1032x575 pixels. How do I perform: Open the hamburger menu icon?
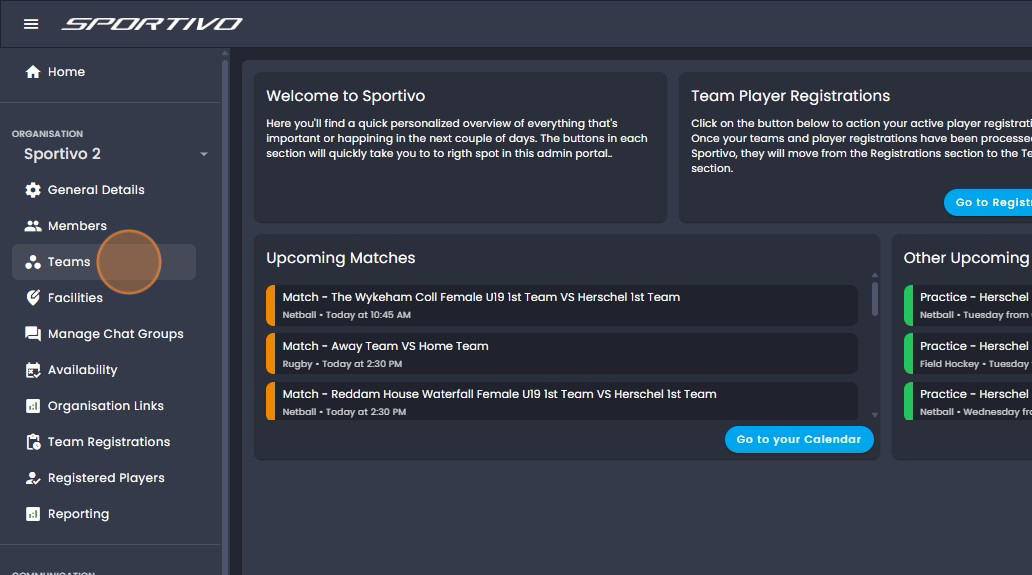pyautogui.click(x=31, y=24)
